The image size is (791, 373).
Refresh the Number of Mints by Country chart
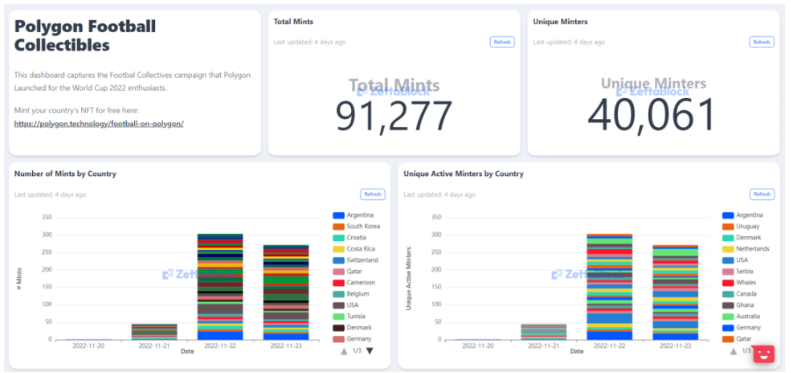372,194
